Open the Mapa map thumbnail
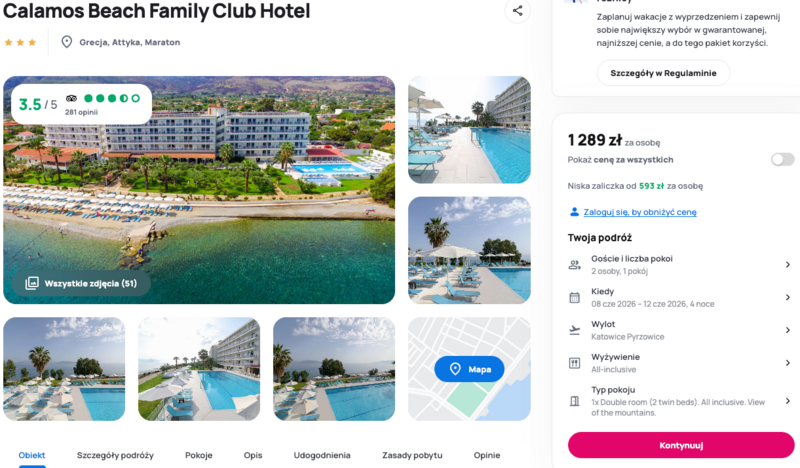Image resolution: width=800 pixels, height=468 pixels. click(469, 369)
